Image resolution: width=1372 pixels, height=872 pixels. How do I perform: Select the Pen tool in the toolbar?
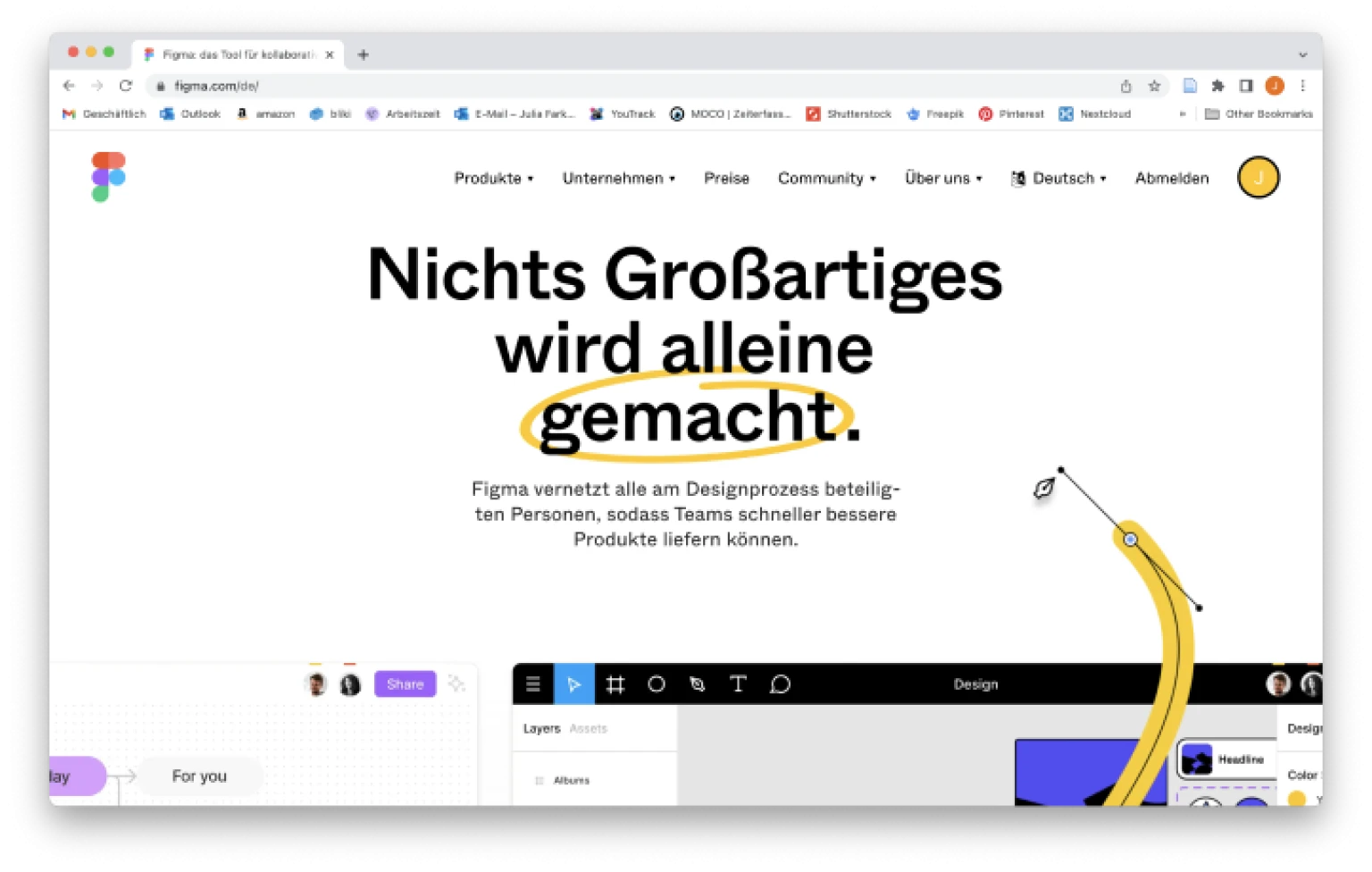point(698,684)
